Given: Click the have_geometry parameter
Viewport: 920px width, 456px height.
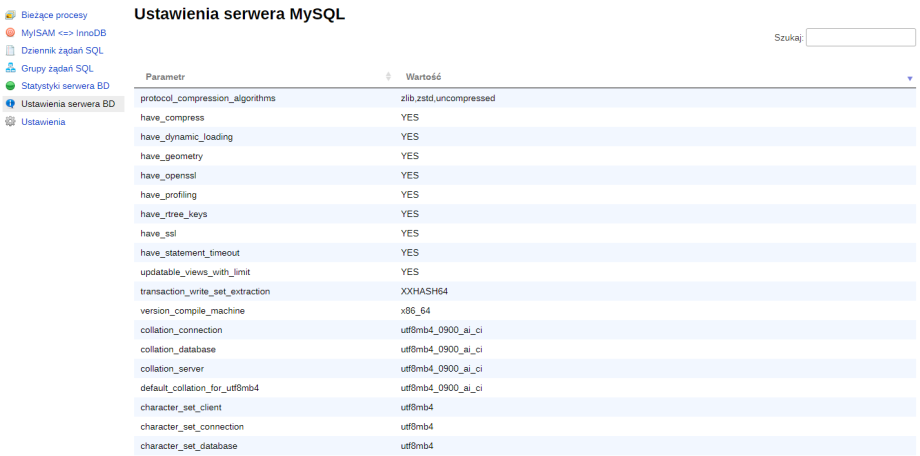Looking at the screenshot, I should tap(171, 156).
